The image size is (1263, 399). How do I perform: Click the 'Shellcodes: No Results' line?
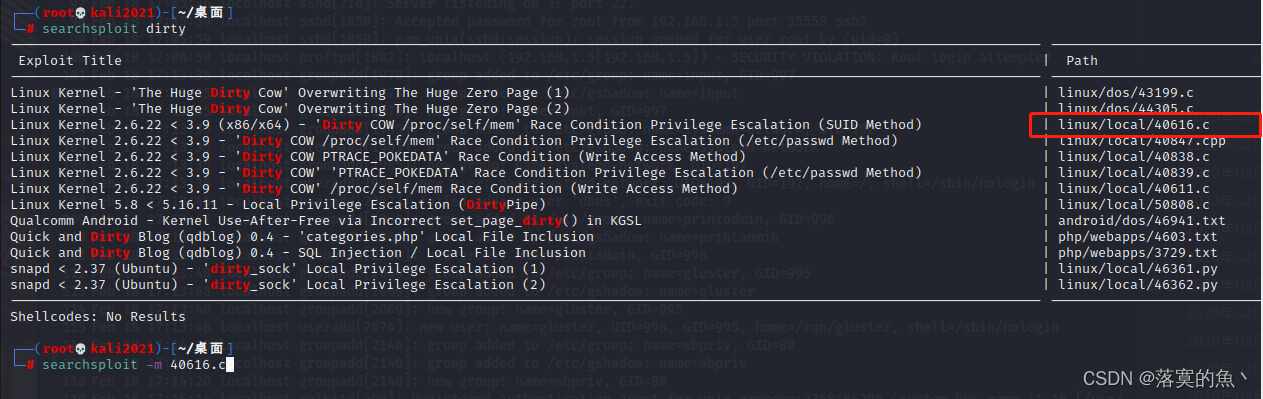tap(98, 317)
